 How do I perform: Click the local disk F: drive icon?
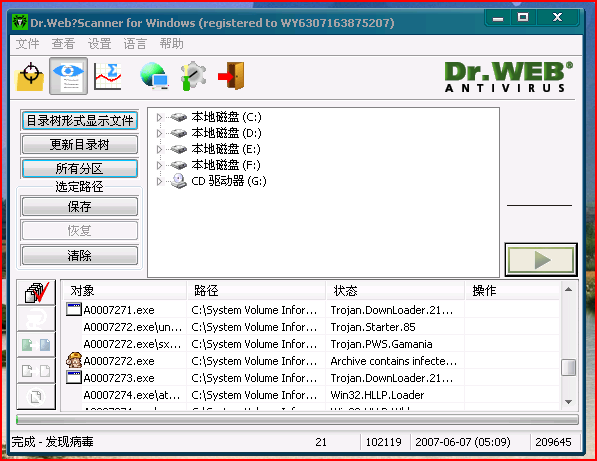point(179,165)
